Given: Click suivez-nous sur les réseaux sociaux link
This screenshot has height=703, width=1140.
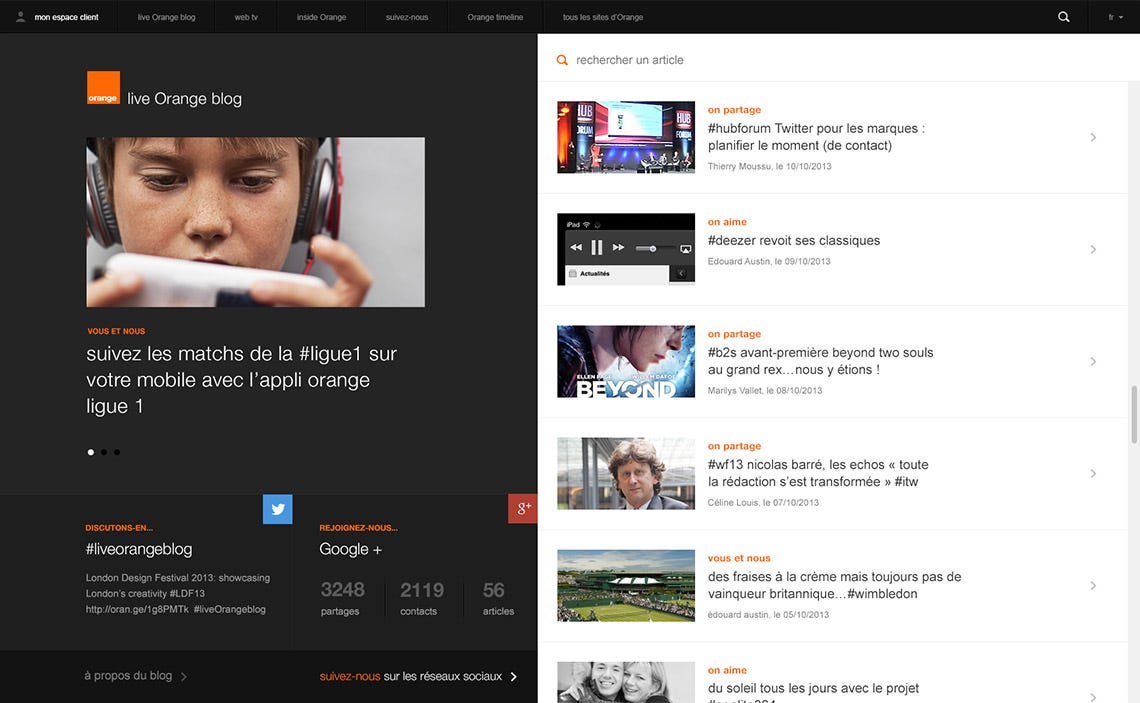Looking at the screenshot, I should (x=411, y=676).
